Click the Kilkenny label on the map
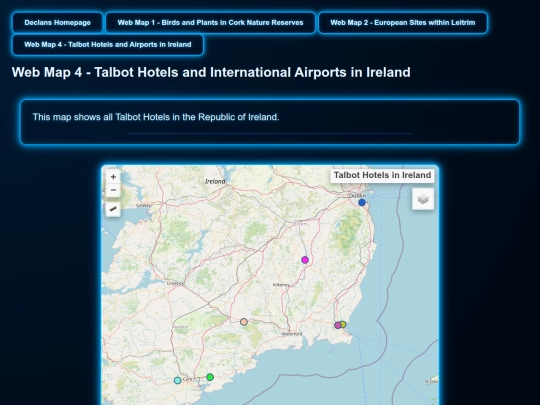 281,285
